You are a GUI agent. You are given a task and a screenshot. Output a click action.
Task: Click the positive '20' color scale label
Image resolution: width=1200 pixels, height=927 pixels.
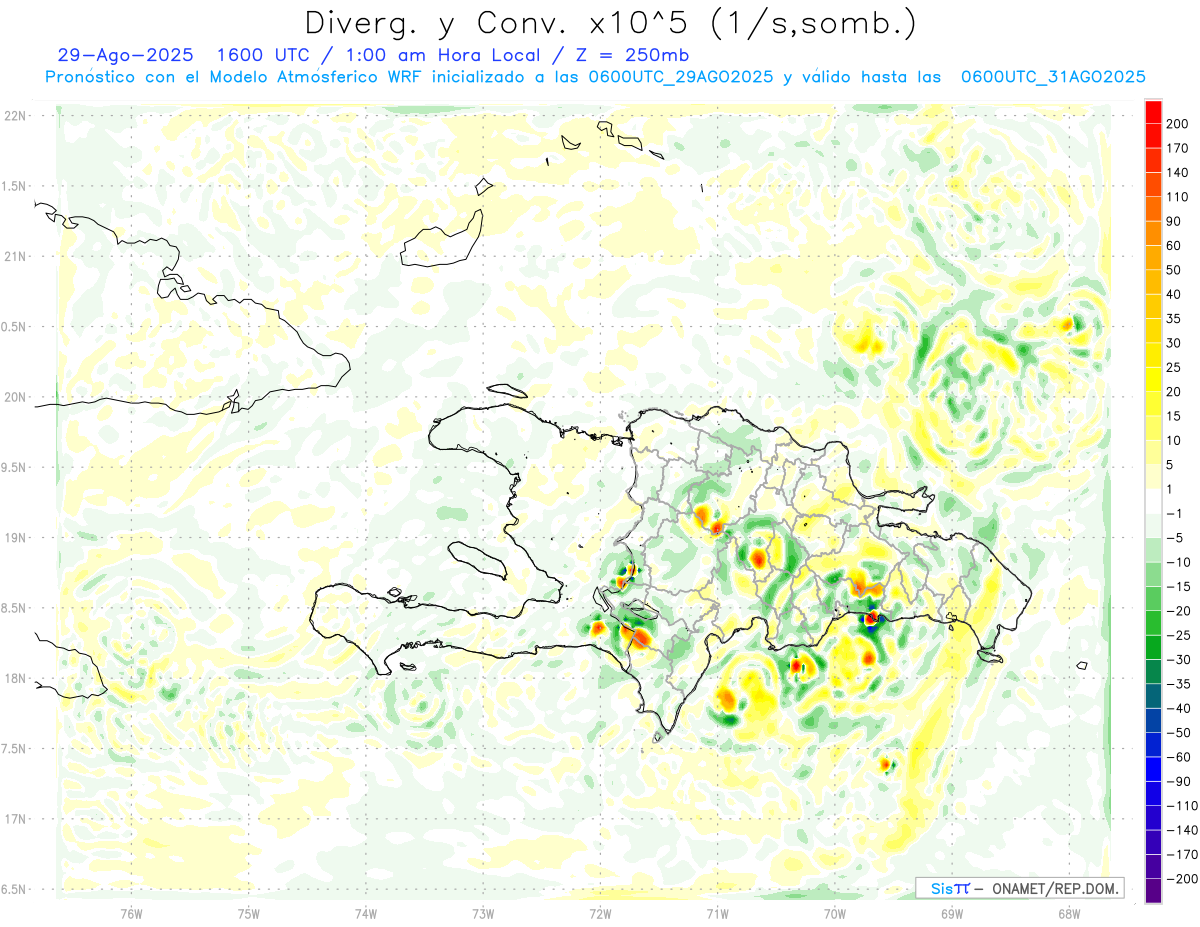point(1174,392)
